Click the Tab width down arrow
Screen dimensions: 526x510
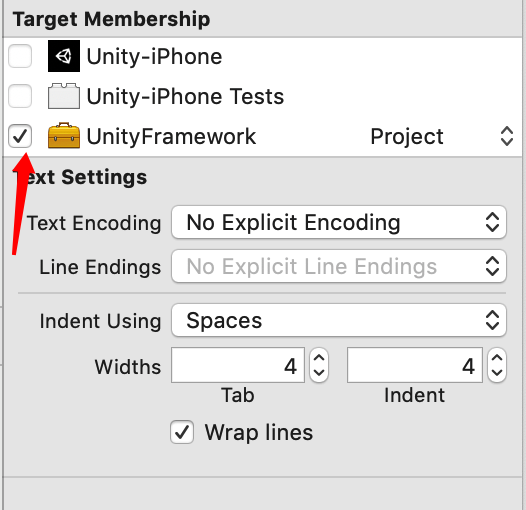[319, 372]
